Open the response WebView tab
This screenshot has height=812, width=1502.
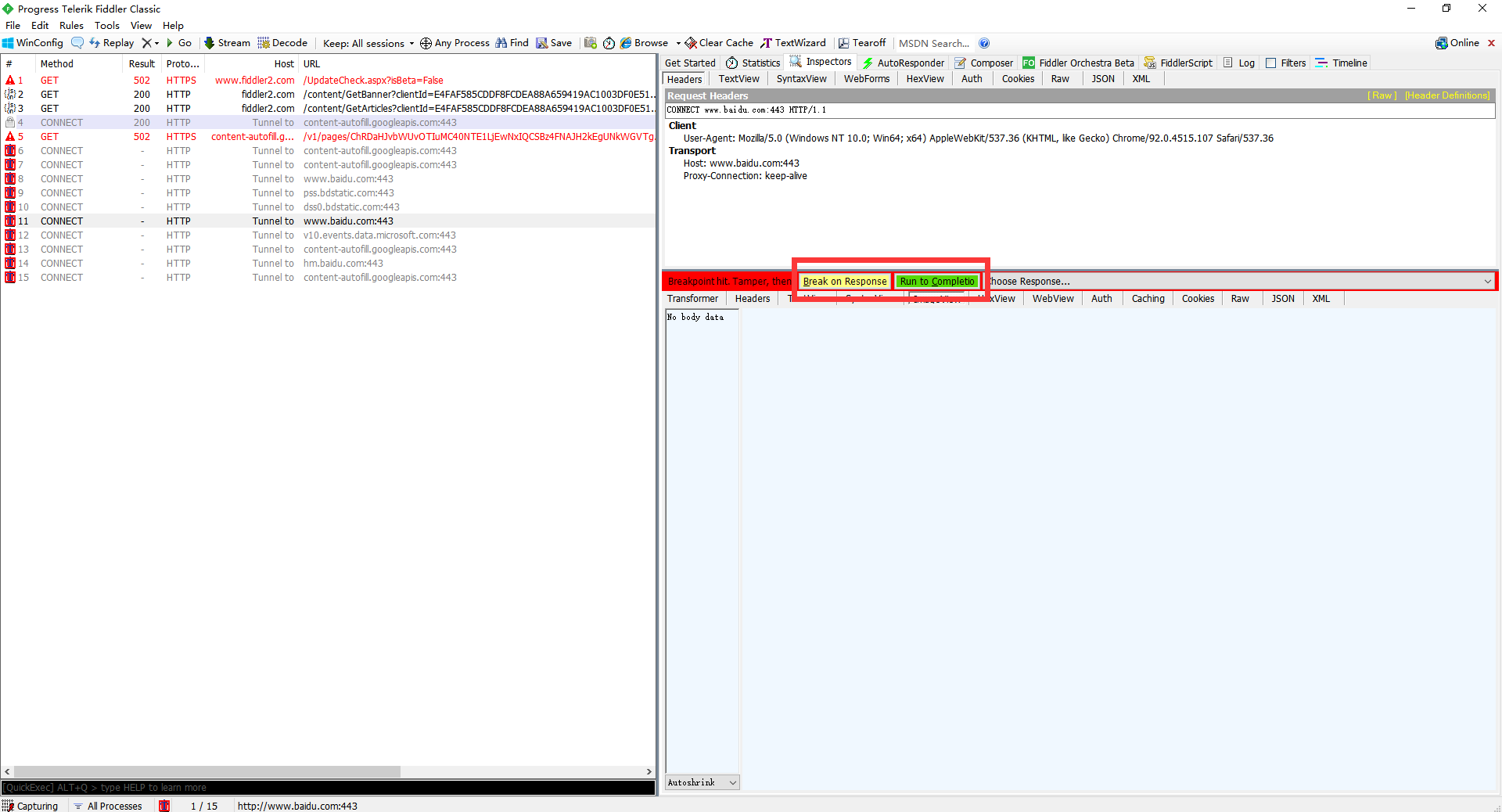[x=1053, y=298]
